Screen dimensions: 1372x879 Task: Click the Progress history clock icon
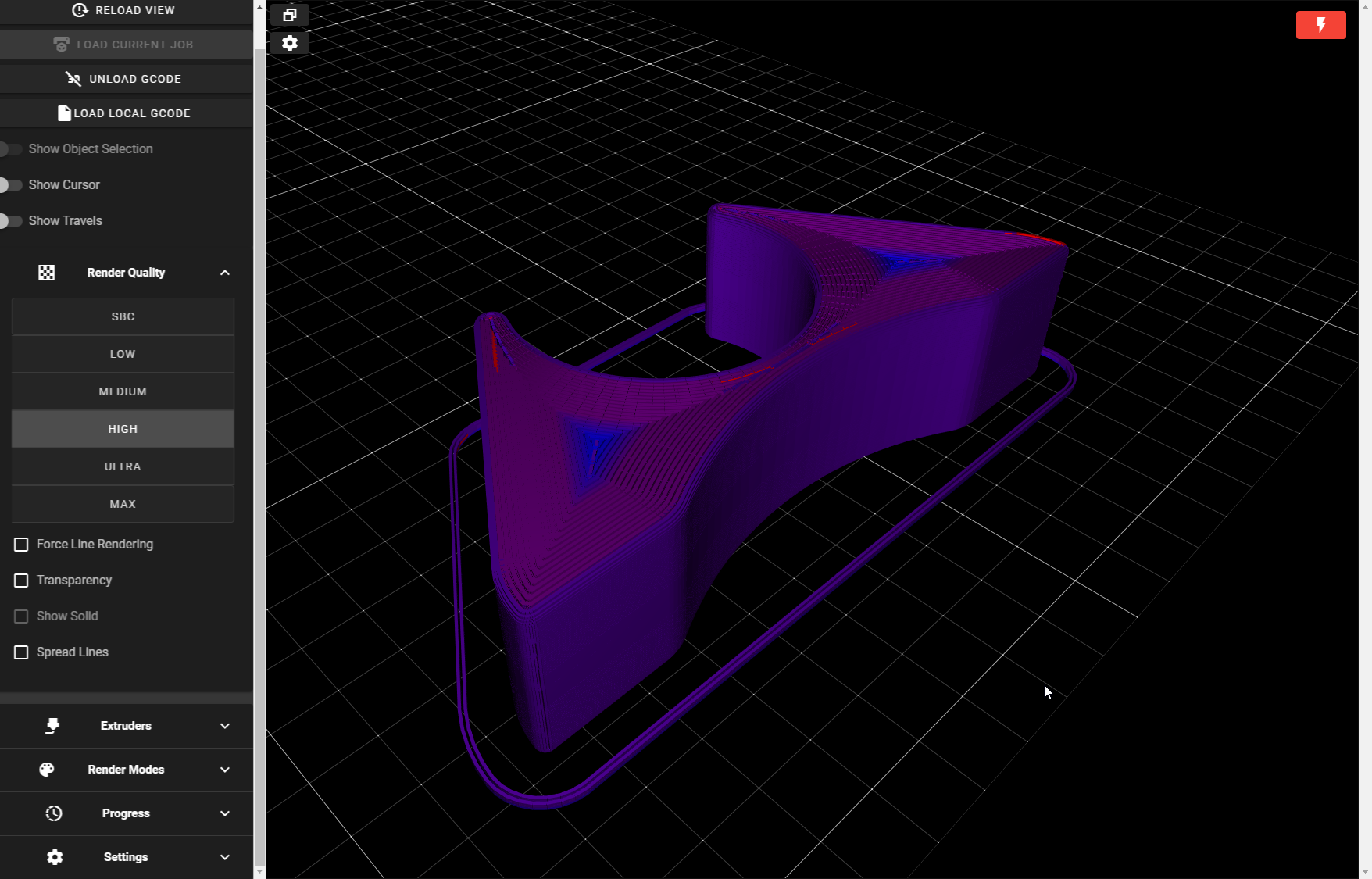pyautogui.click(x=54, y=813)
